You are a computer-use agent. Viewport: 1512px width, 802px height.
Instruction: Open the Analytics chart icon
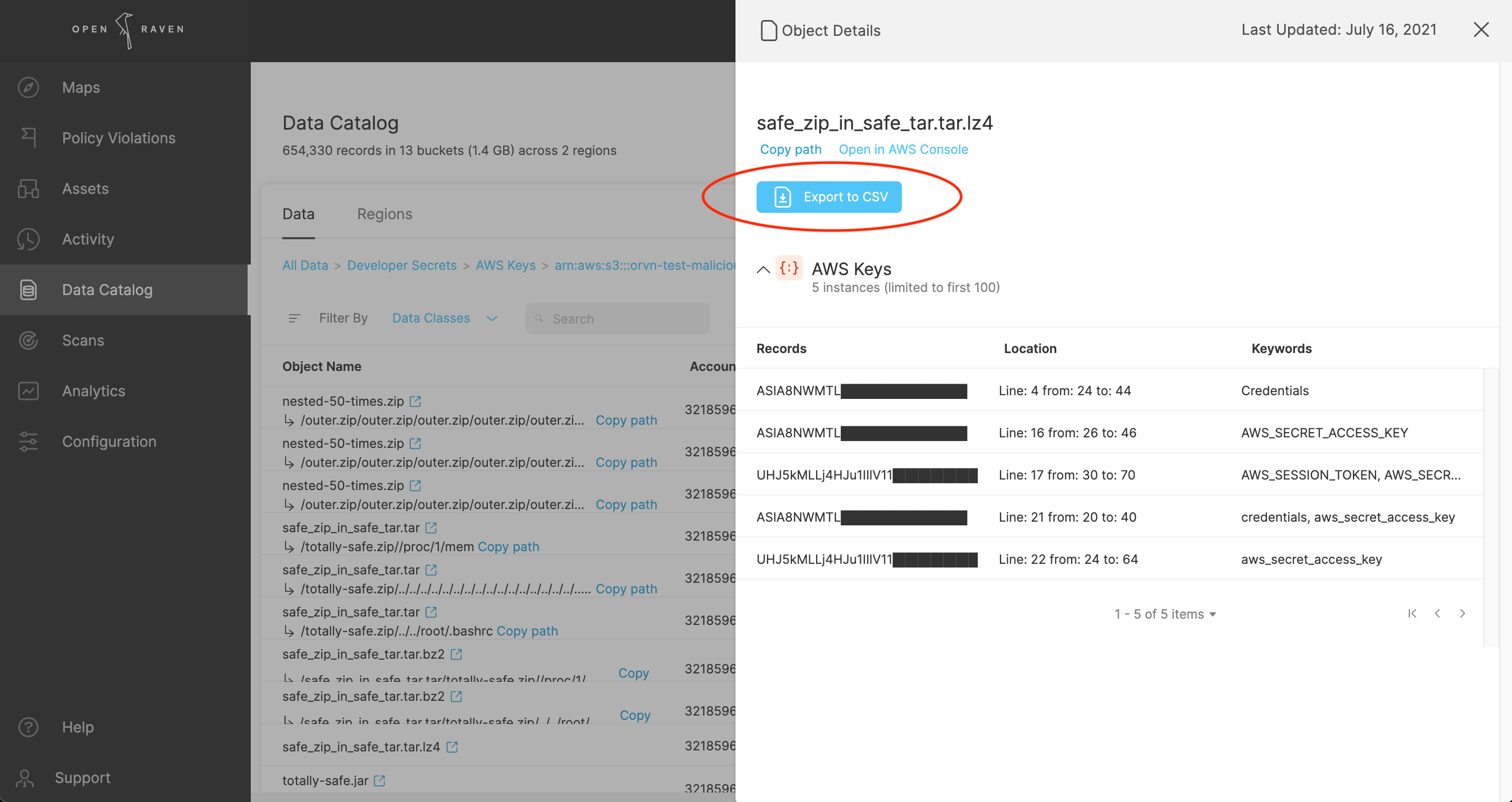pyautogui.click(x=28, y=391)
